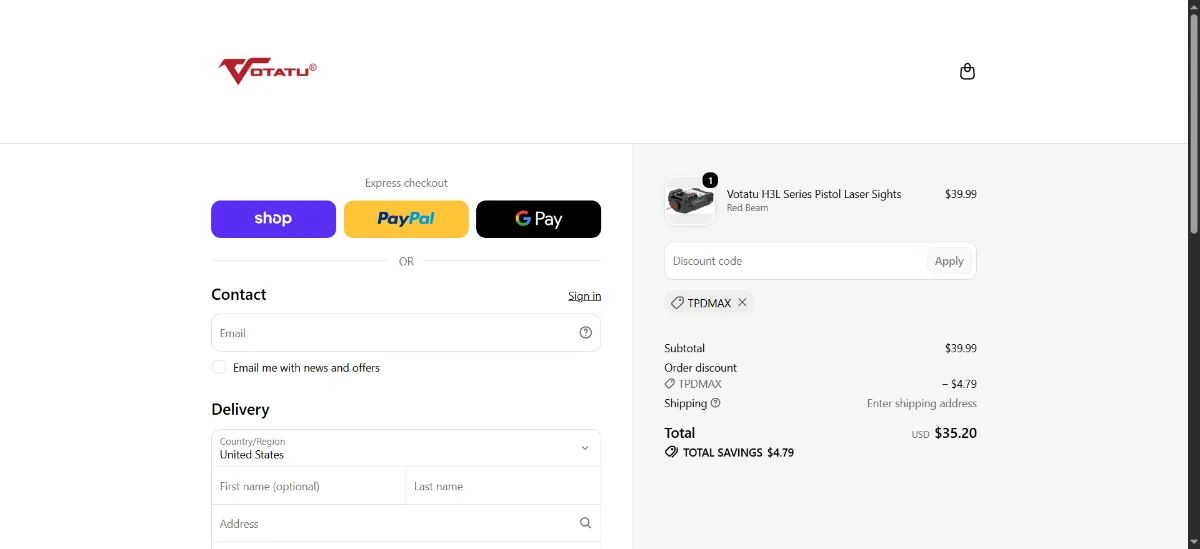
Task: Click the address search magnifier icon
Action: point(586,523)
